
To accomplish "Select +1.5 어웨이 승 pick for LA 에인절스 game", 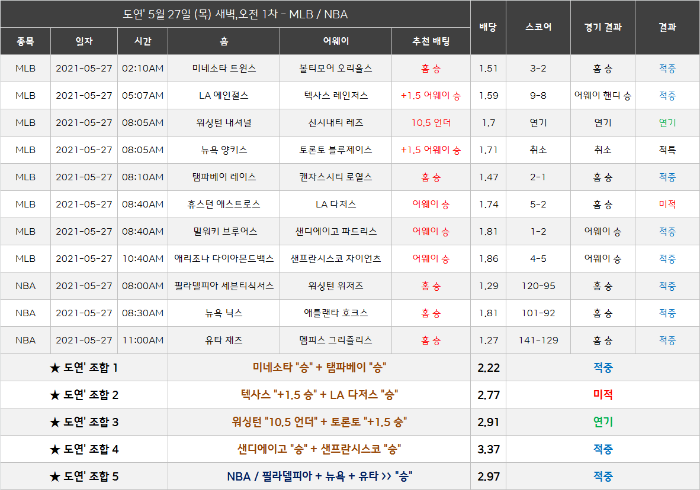I will click(431, 96).
